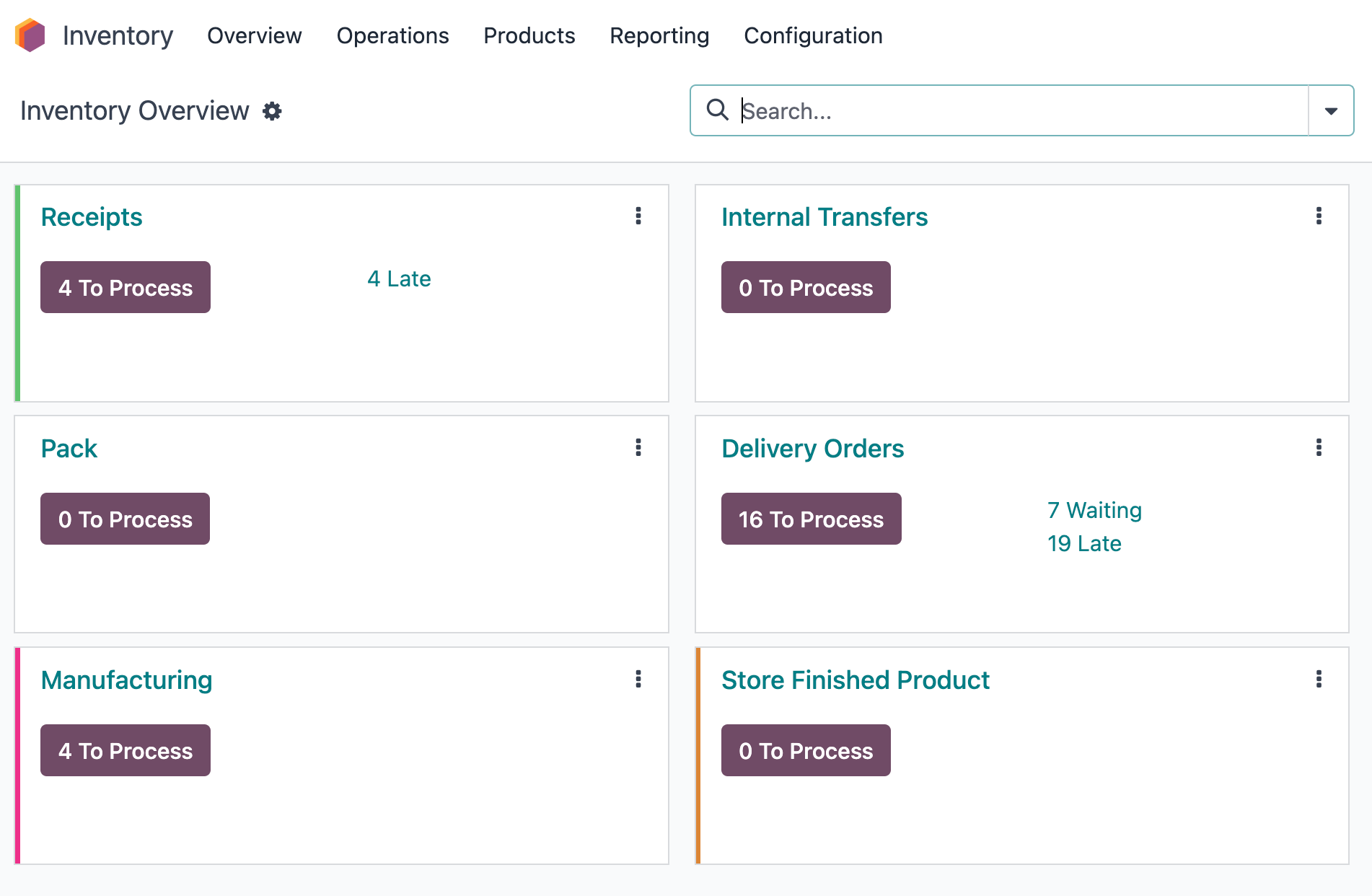Click the search magnifier icon
Viewport: 1372px width, 896px height.
[x=718, y=110]
